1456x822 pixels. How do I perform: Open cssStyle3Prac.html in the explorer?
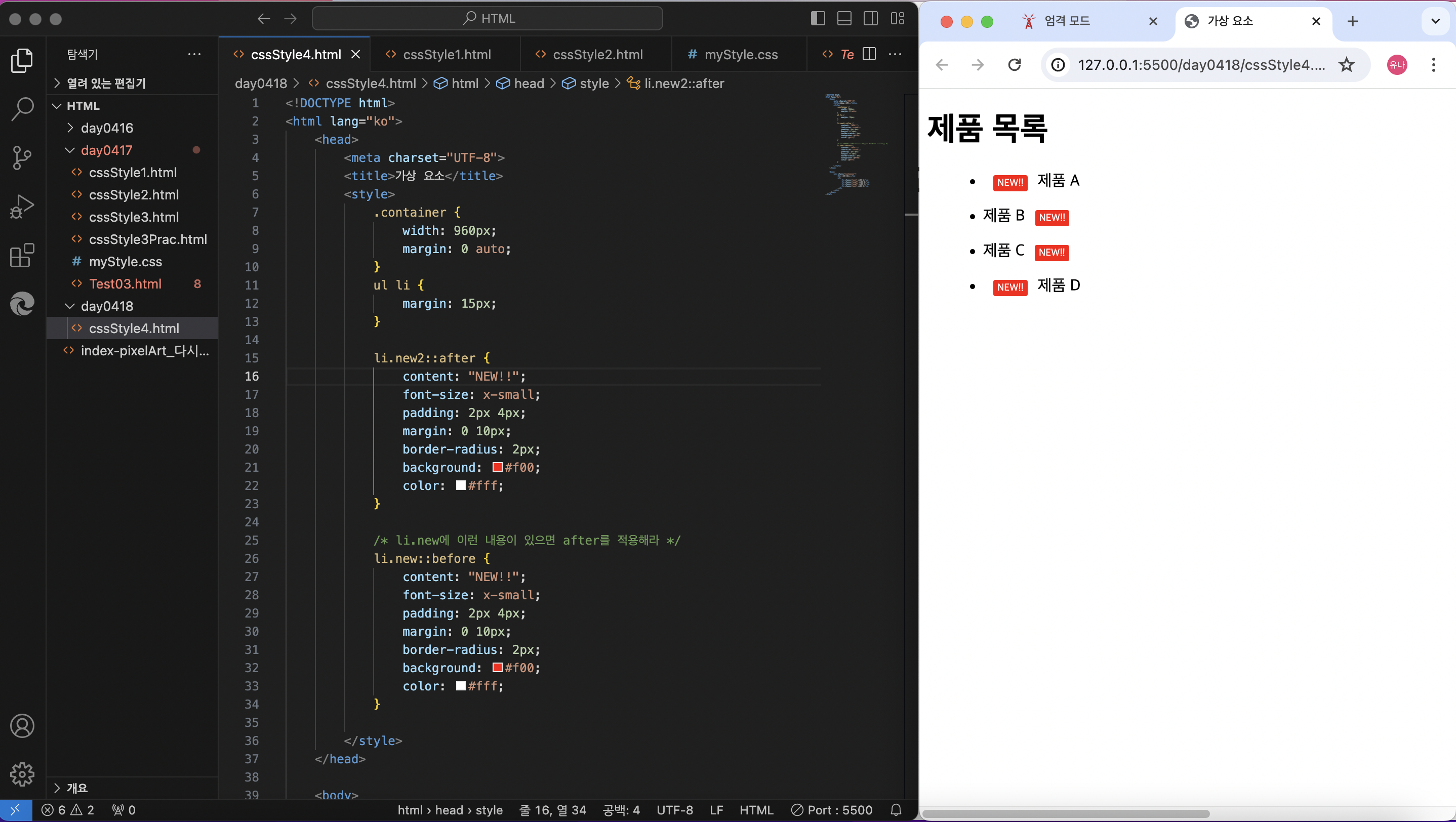[147, 239]
